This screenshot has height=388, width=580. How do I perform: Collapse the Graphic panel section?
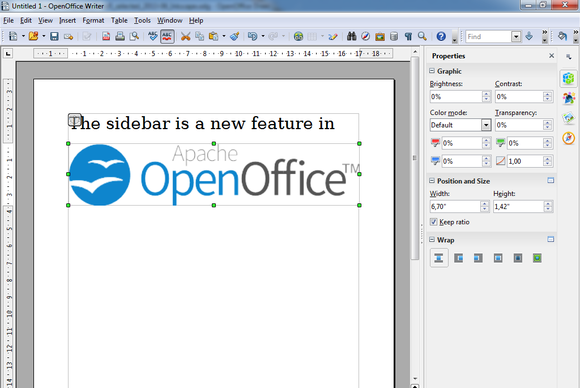pyautogui.click(x=432, y=71)
